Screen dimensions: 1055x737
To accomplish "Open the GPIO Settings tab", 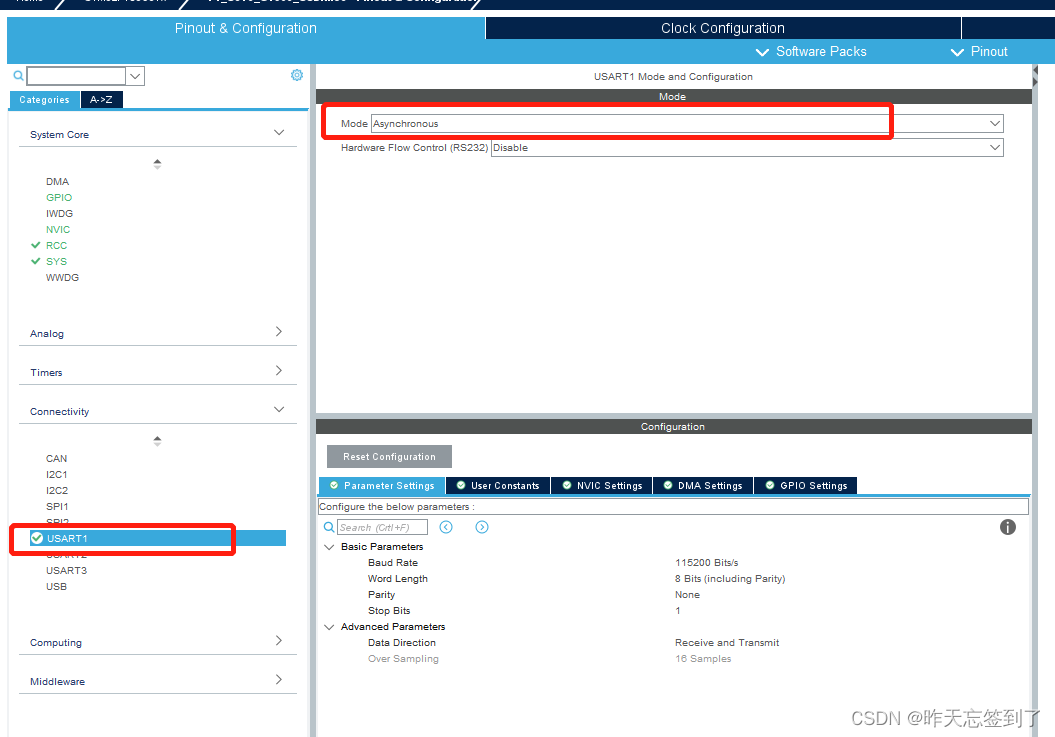I will [x=806, y=485].
